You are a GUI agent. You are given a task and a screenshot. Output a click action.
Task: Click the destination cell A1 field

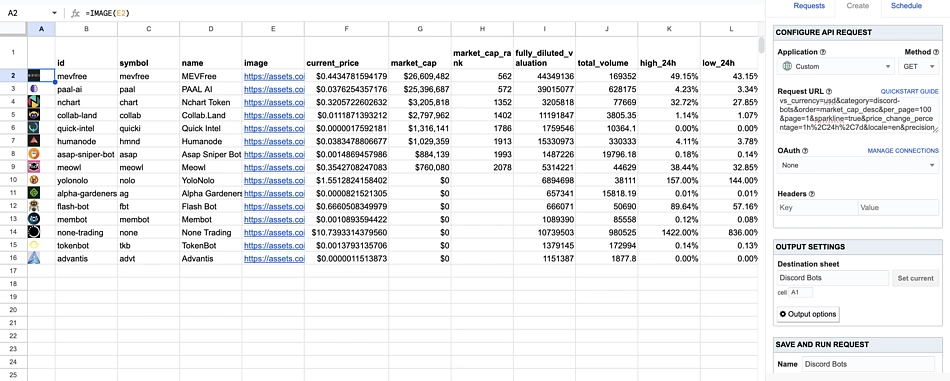point(801,293)
